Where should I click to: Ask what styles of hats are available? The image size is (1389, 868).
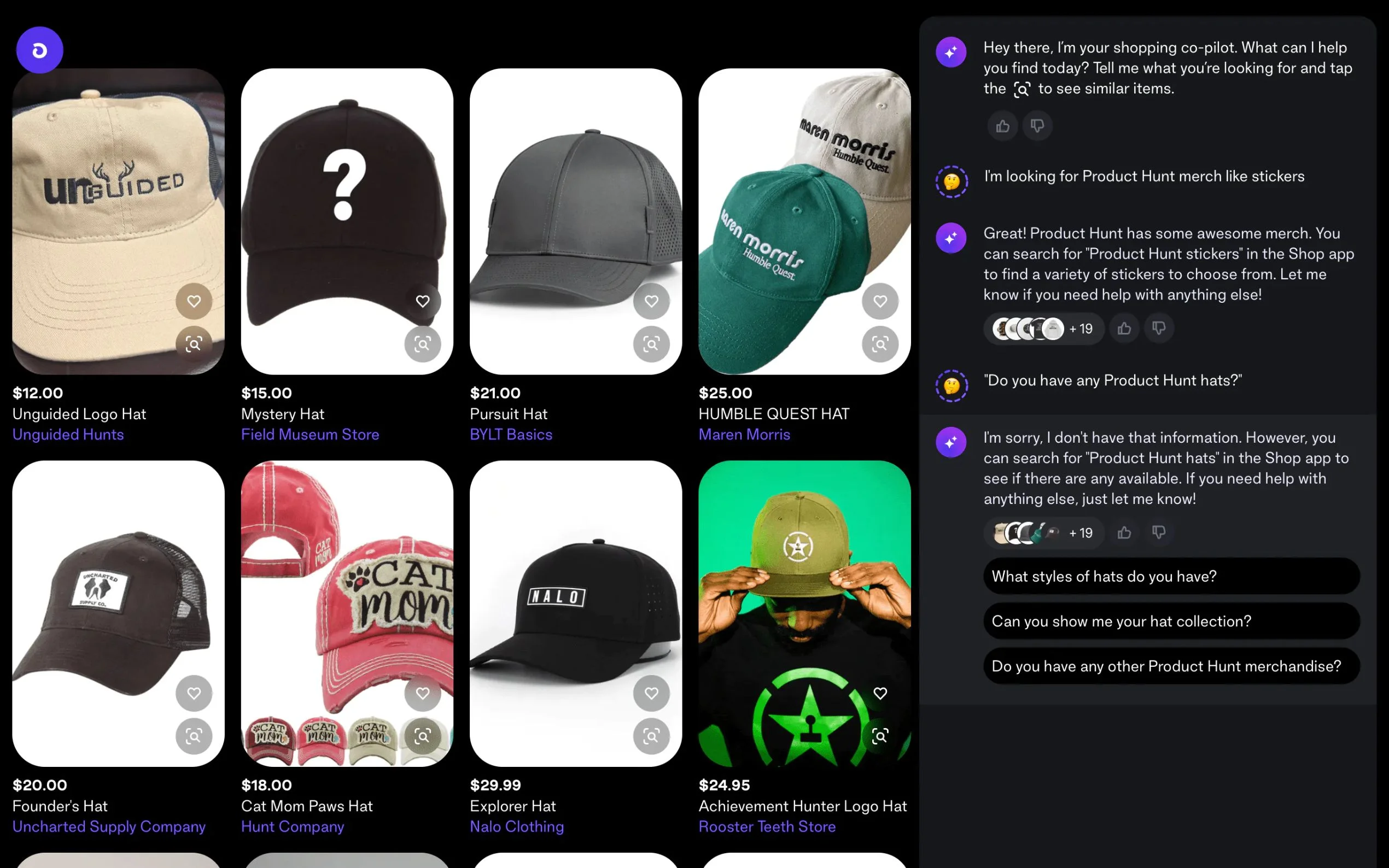pyautogui.click(x=1171, y=576)
